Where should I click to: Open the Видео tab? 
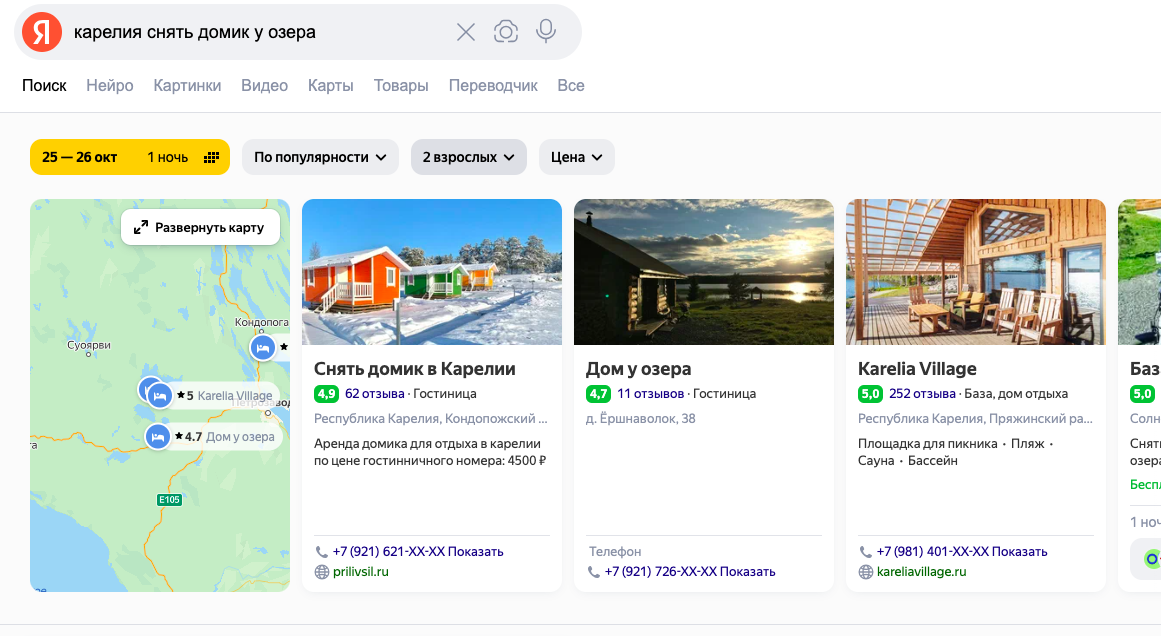pos(264,85)
